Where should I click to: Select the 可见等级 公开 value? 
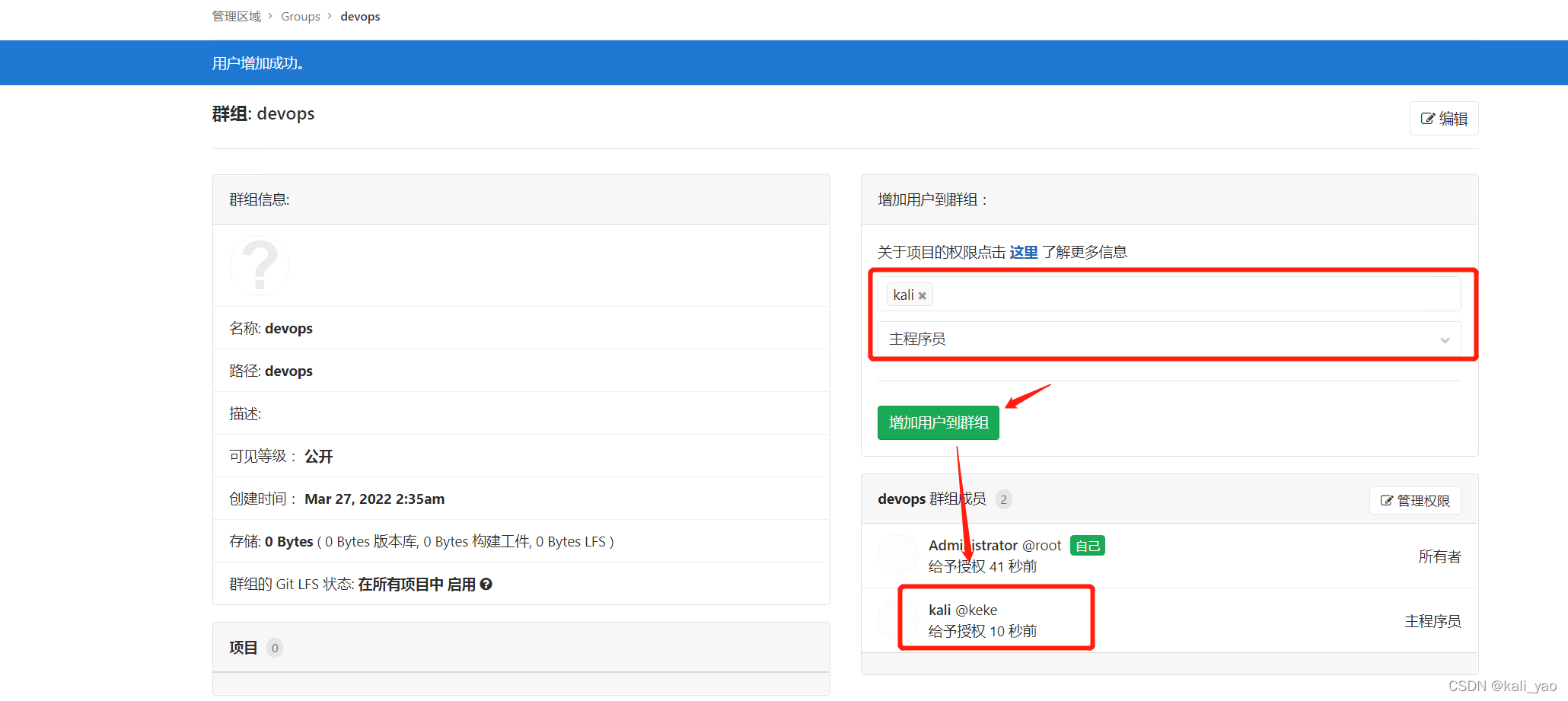coord(319,456)
